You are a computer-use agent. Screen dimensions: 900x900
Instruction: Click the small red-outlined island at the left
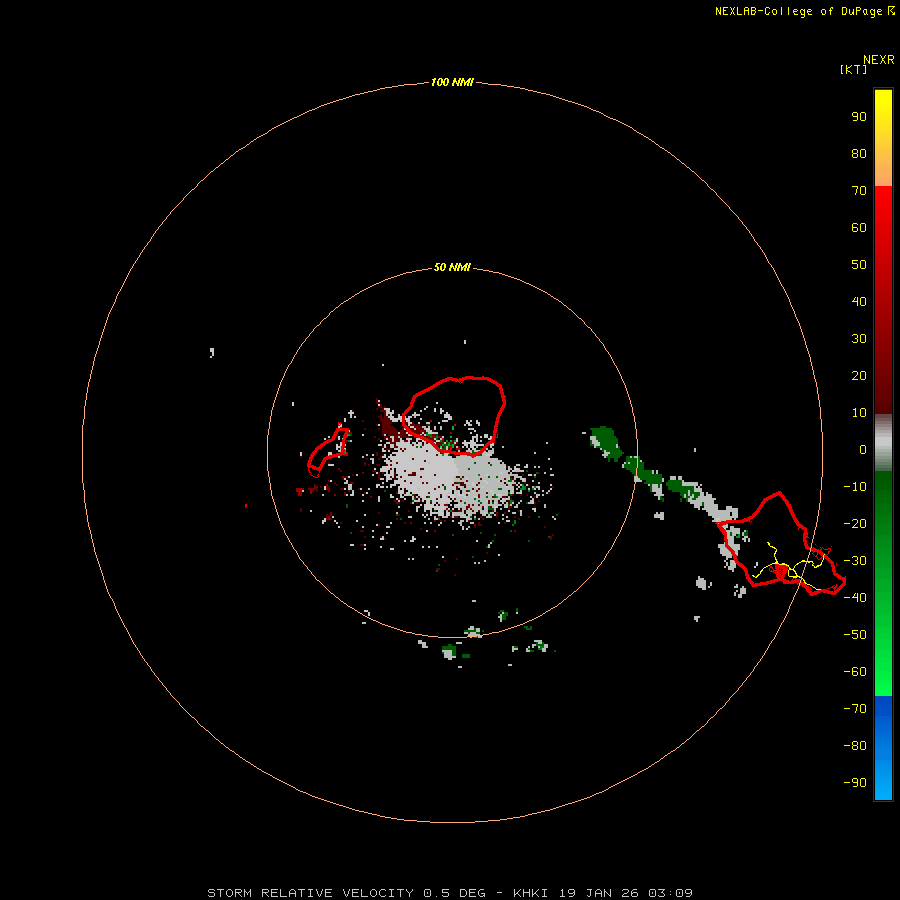(x=328, y=452)
